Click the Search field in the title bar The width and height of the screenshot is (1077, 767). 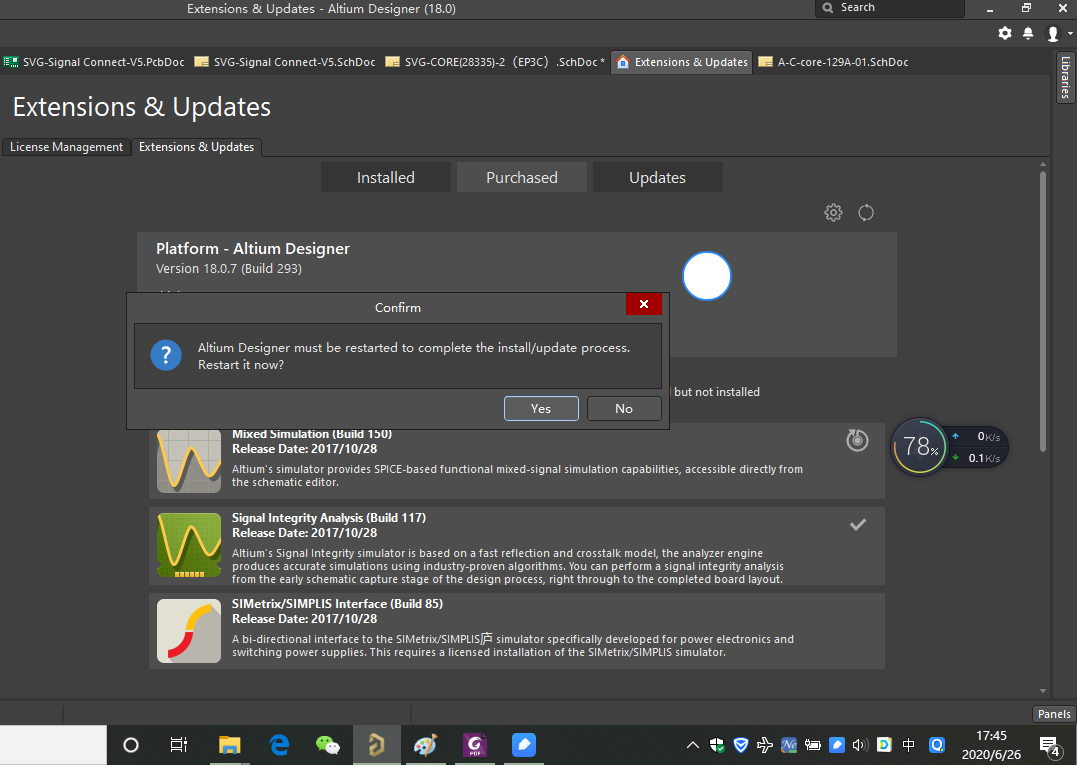(890, 8)
